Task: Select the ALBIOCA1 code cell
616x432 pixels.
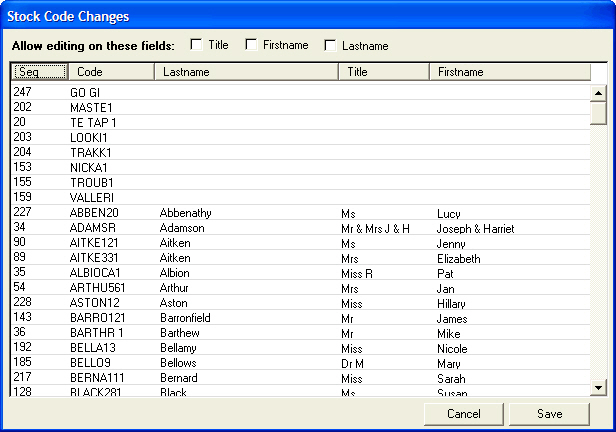Action: click(95, 273)
